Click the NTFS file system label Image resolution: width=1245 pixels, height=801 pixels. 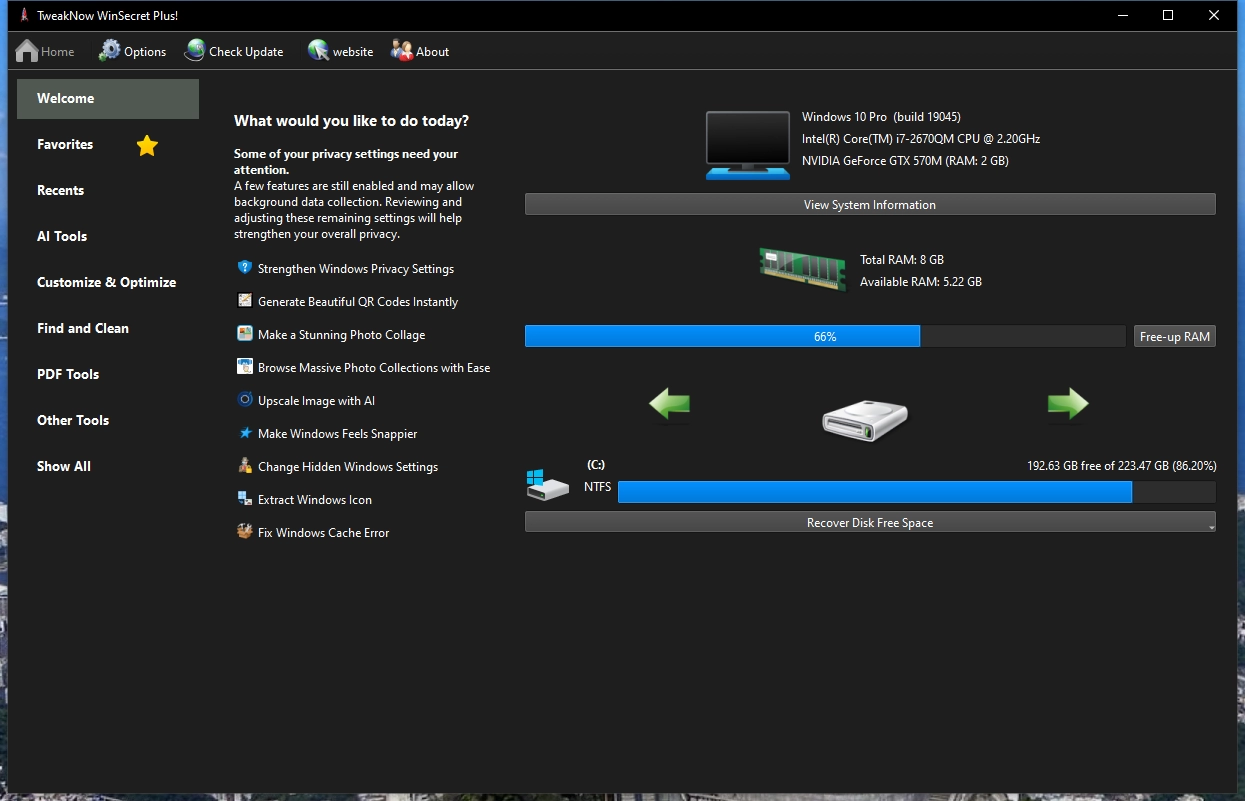(x=598, y=488)
